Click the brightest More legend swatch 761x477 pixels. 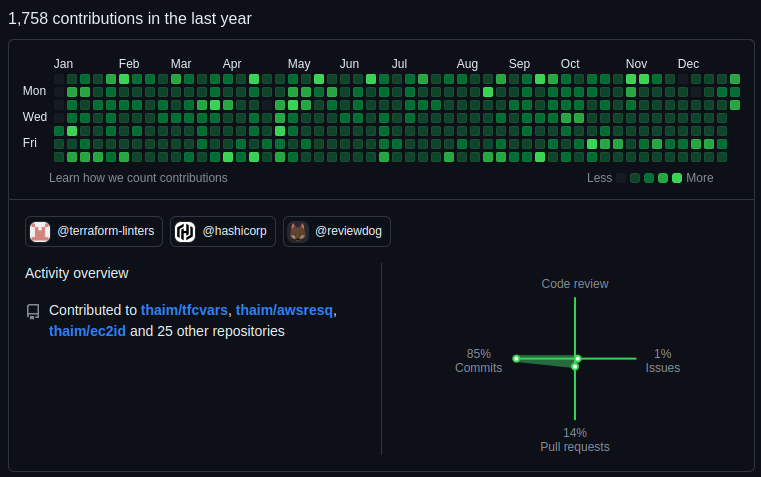[677, 178]
